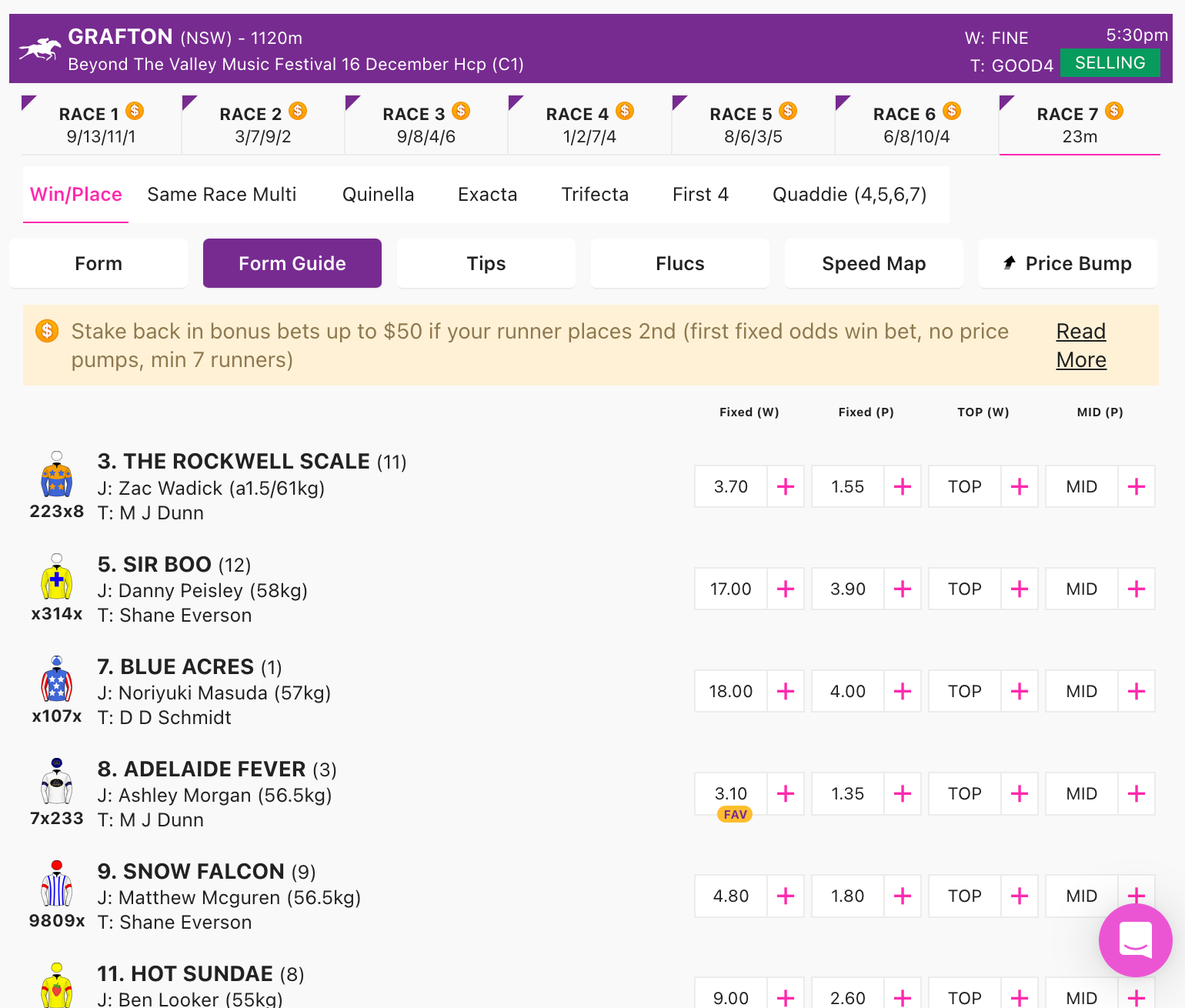The width and height of the screenshot is (1185, 1008).
Task: Show the Tips view
Action: (486, 263)
